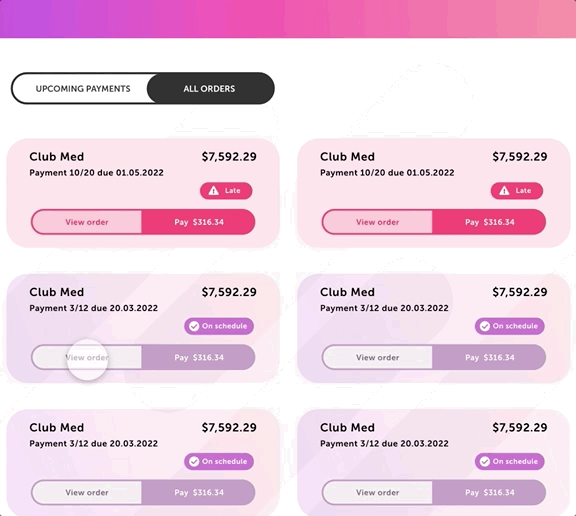
Task: Select the All Orders tab
Action: (210, 89)
